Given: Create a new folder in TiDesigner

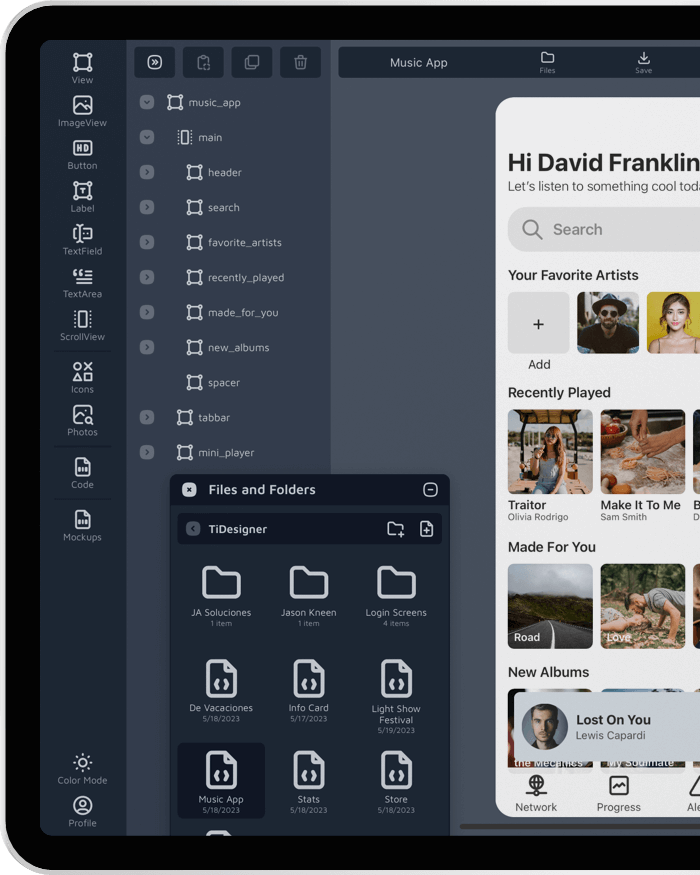Looking at the screenshot, I should coord(395,528).
